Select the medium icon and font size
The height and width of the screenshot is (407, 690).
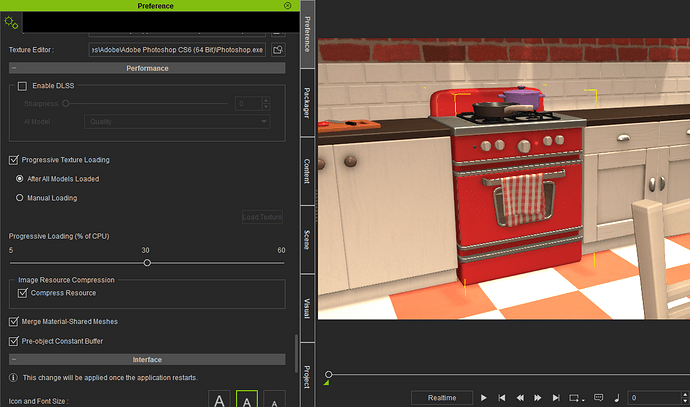point(247,399)
